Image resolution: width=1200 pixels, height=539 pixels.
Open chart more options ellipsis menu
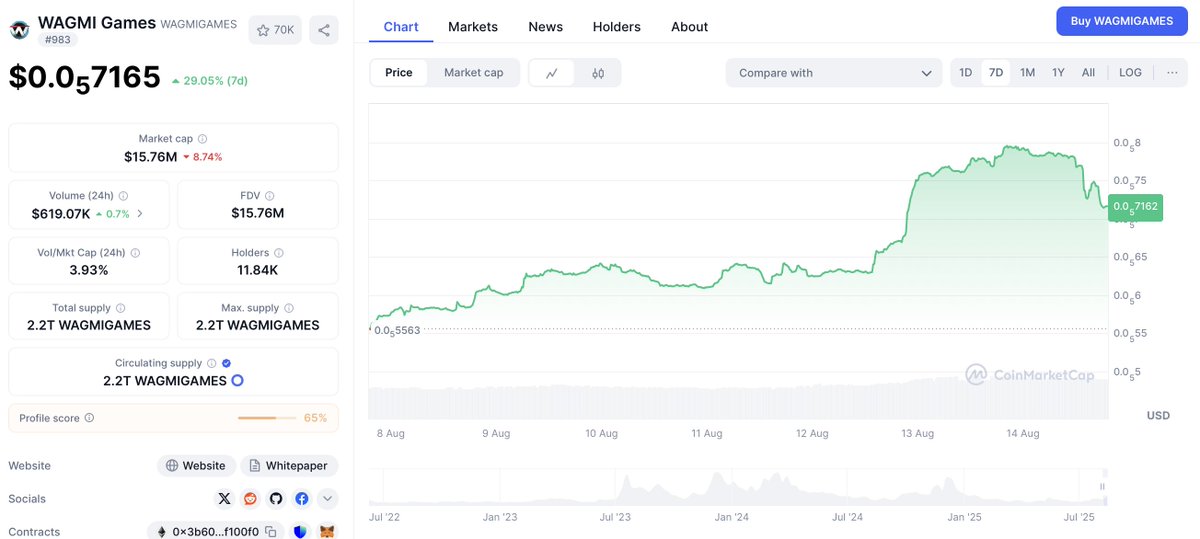pos(1172,73)
